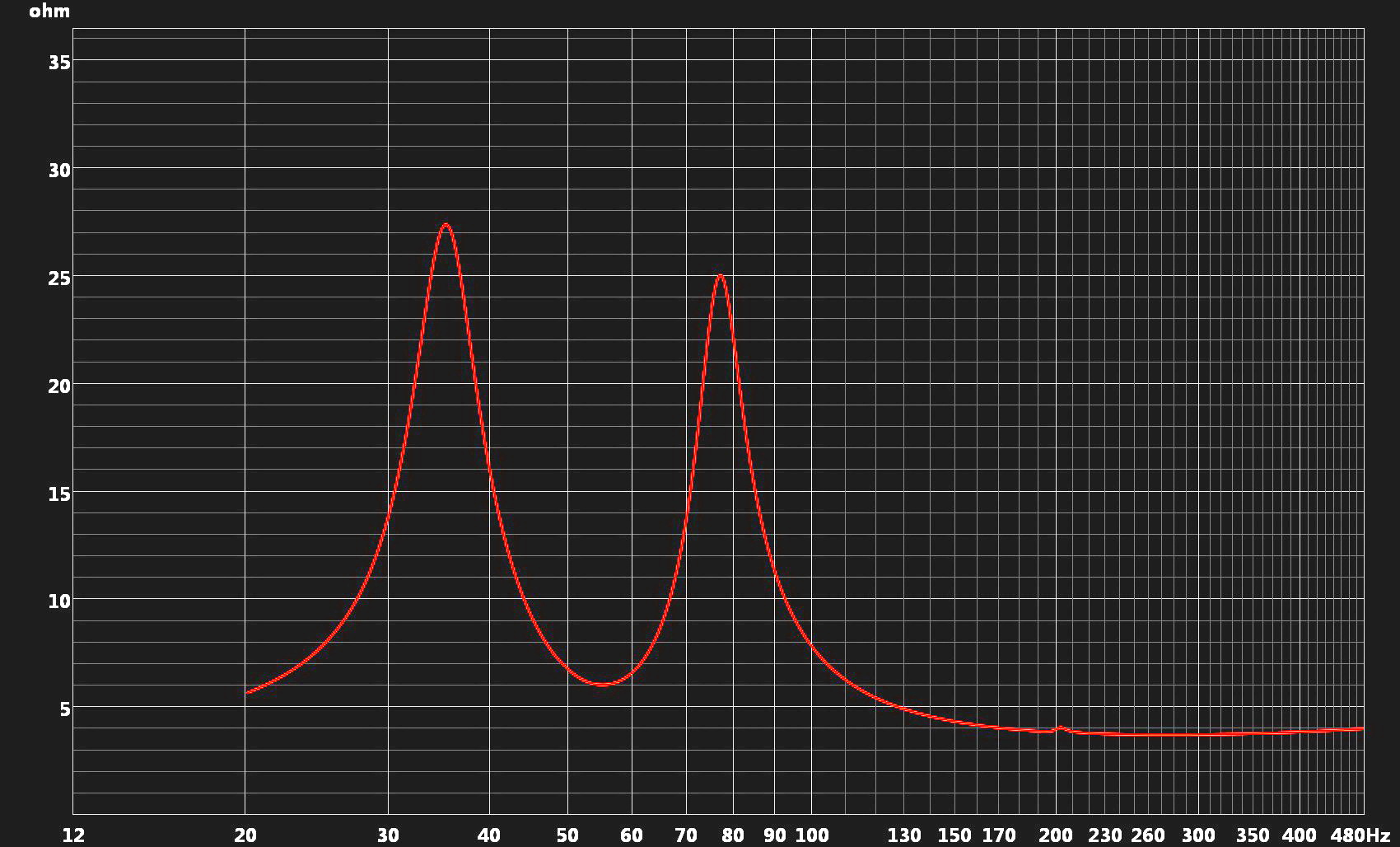Click the "60" frequency axis label
Viewport: 1400px width, 847px height.
(632, 835)
